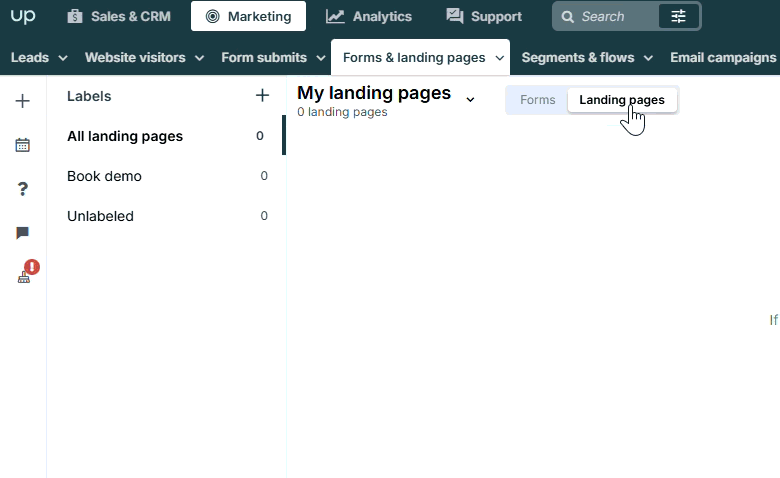Open the Marketing section
The width and height of the screenshot is (780, 478).
click(248, 16)
